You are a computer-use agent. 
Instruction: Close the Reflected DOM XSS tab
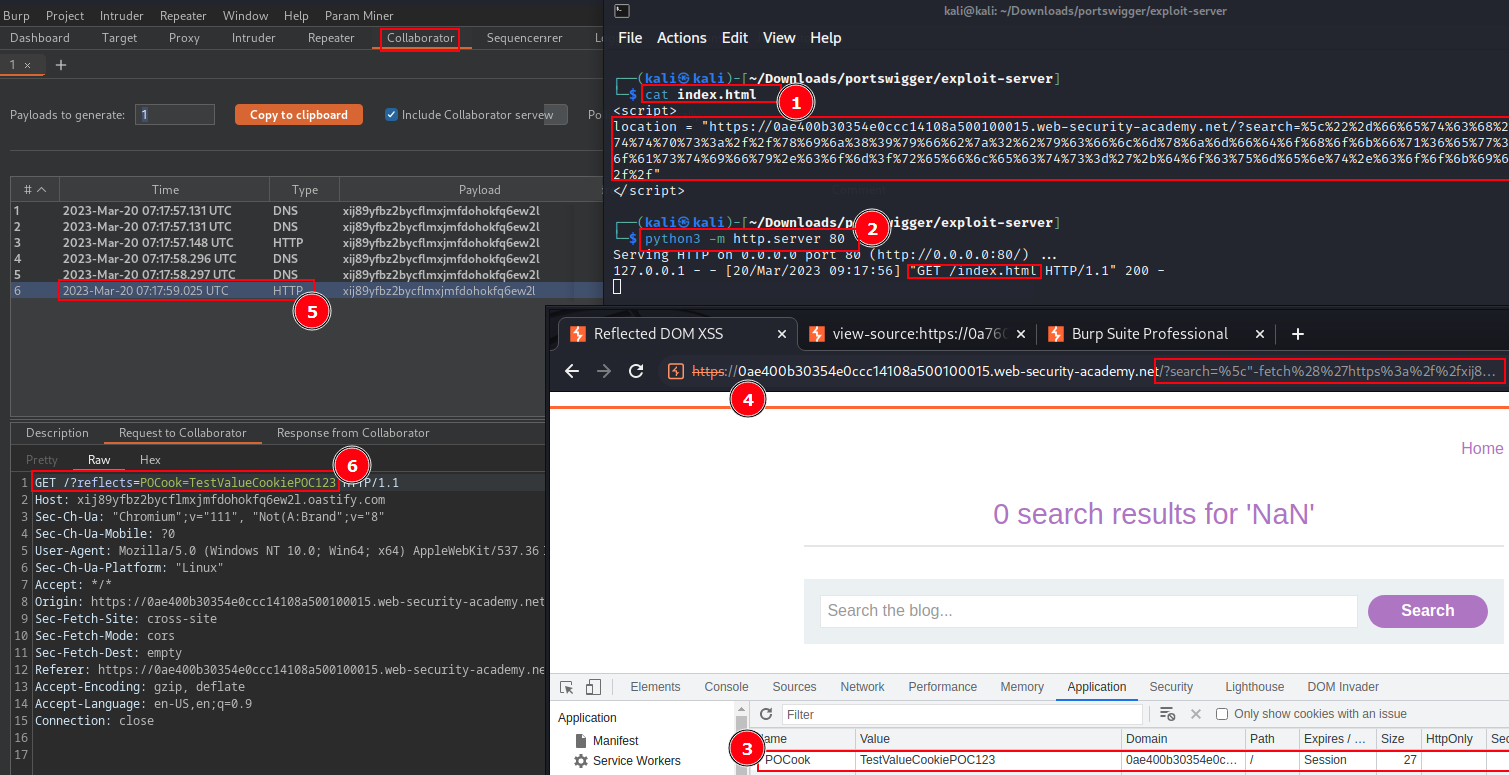[783, 334]
